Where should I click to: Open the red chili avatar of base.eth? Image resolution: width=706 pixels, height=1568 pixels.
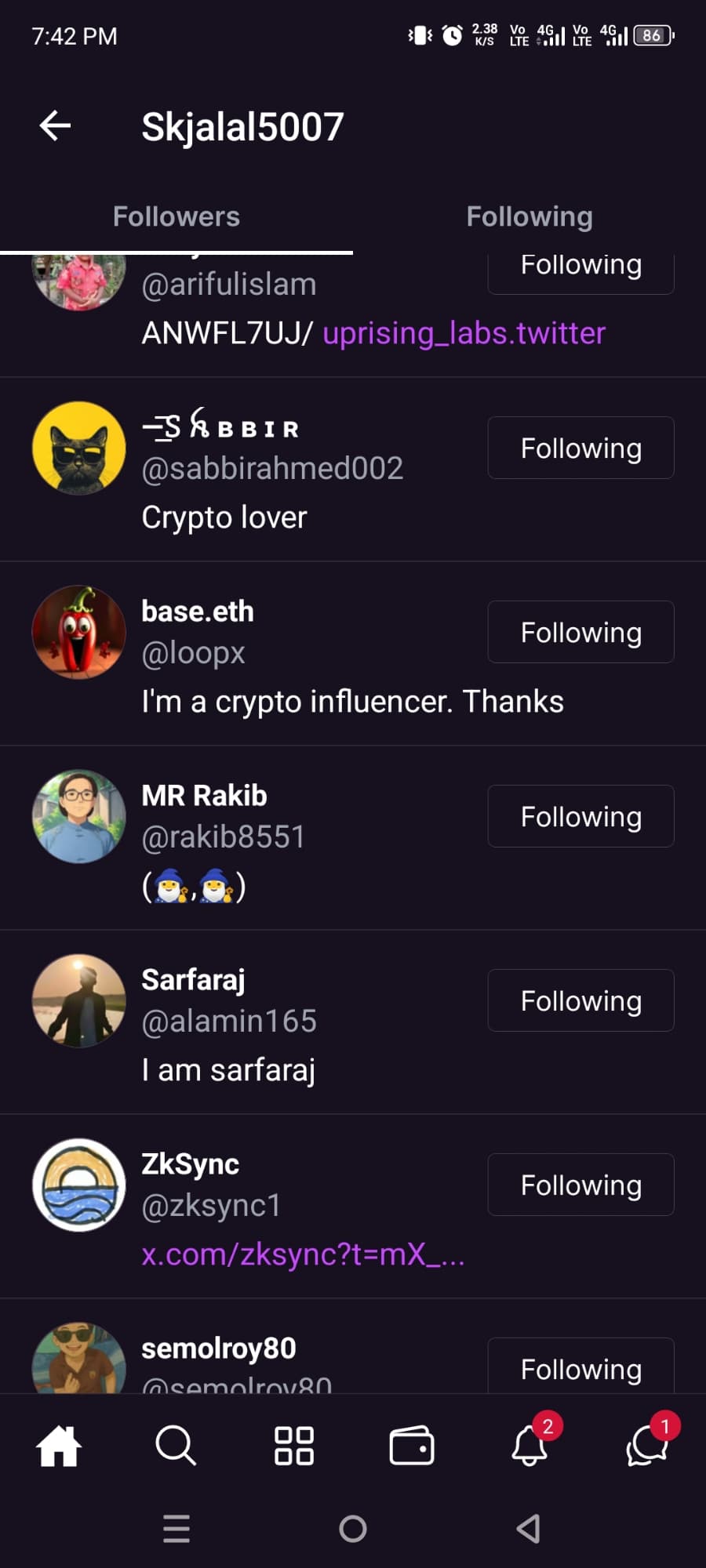click(x=79, y=632)
